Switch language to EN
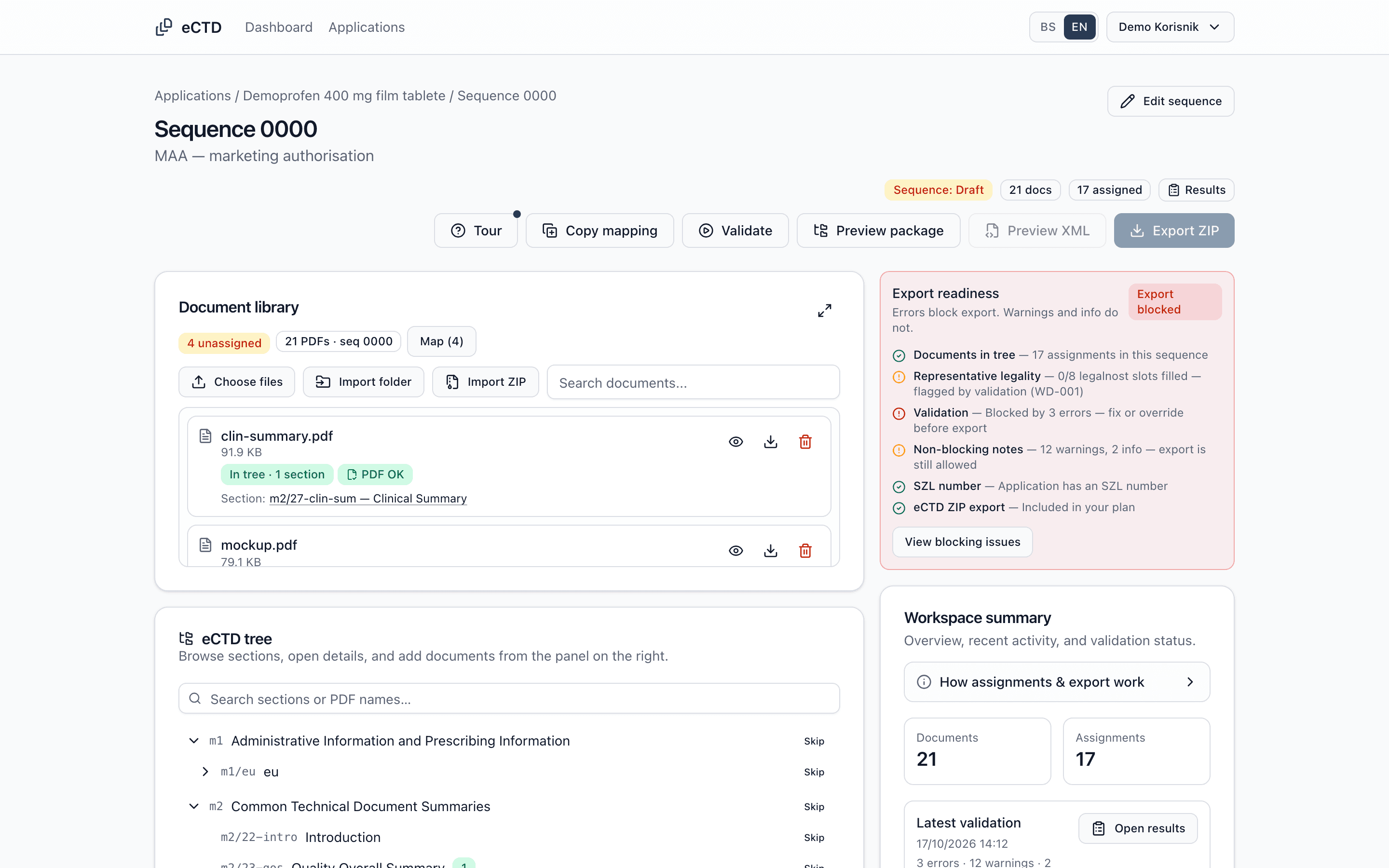This screenshot has width=1389, height=868. (x=1079, y=27)
